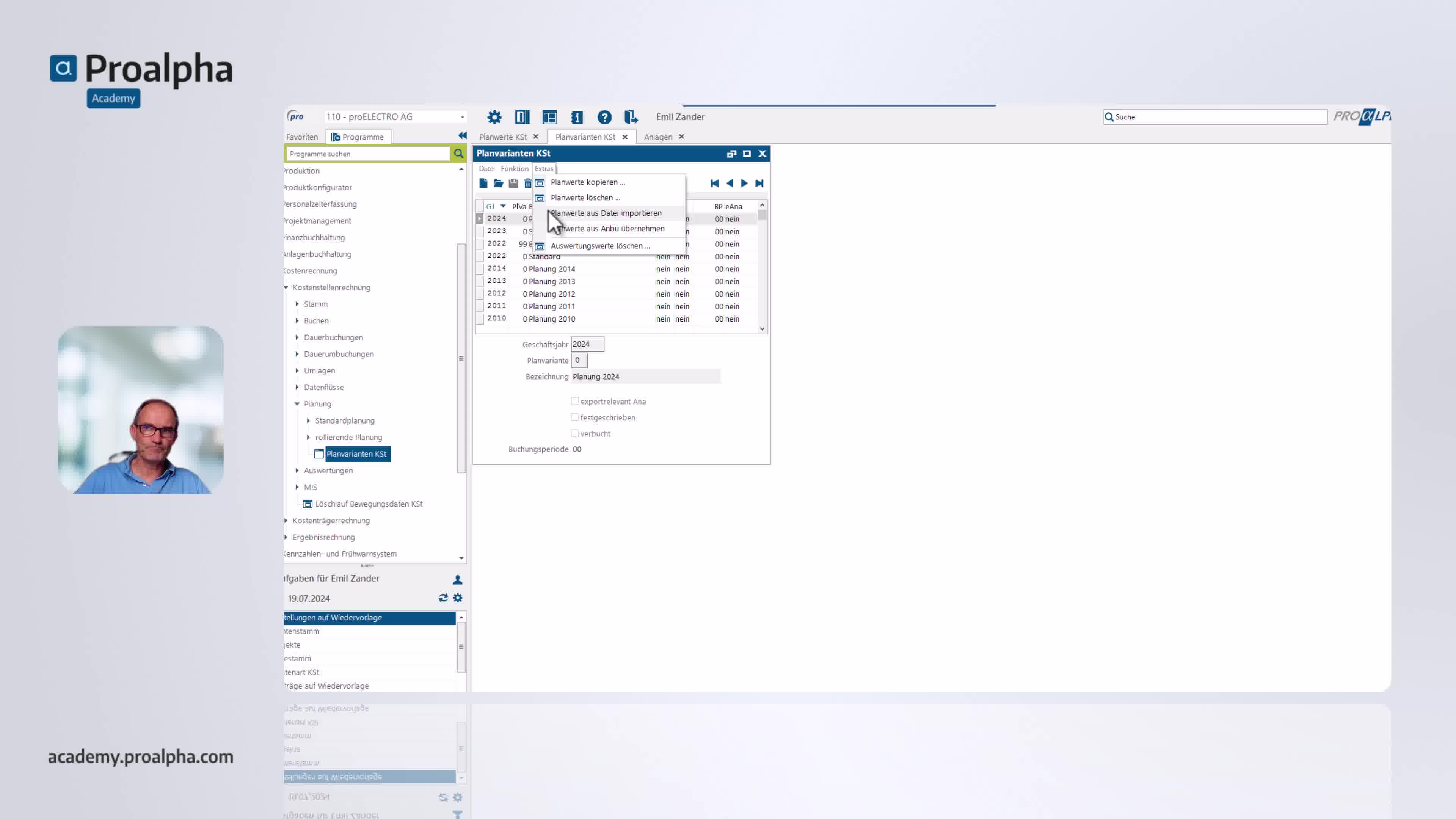The width and height of the screenshot is (1456, 819).
Task: Expand the Standardplanung tree node
Action: [x=309, y=420]
